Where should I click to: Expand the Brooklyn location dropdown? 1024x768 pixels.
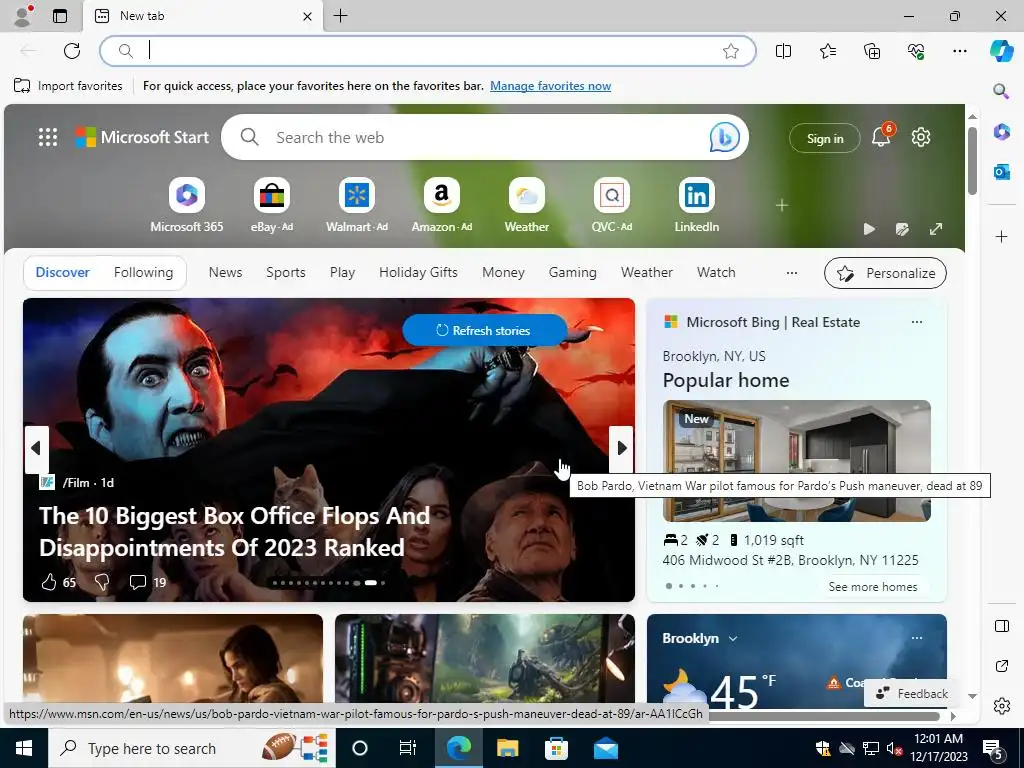point(733,639)
